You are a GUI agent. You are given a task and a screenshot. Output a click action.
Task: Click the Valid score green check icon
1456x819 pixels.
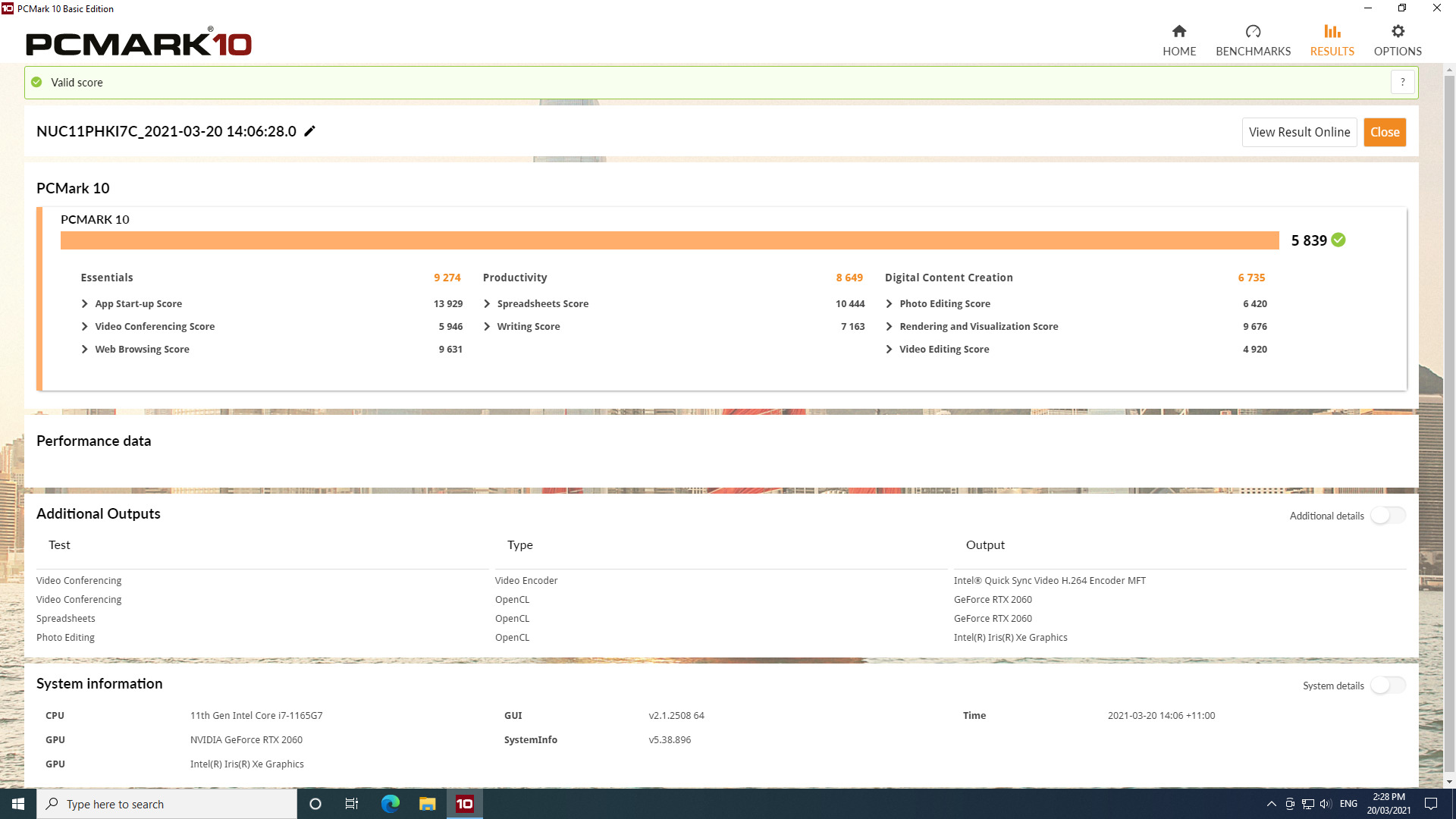point(36,82)
